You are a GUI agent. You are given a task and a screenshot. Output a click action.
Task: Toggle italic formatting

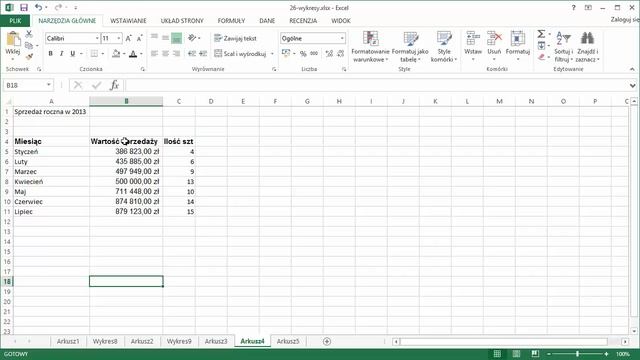coord(61,53)
